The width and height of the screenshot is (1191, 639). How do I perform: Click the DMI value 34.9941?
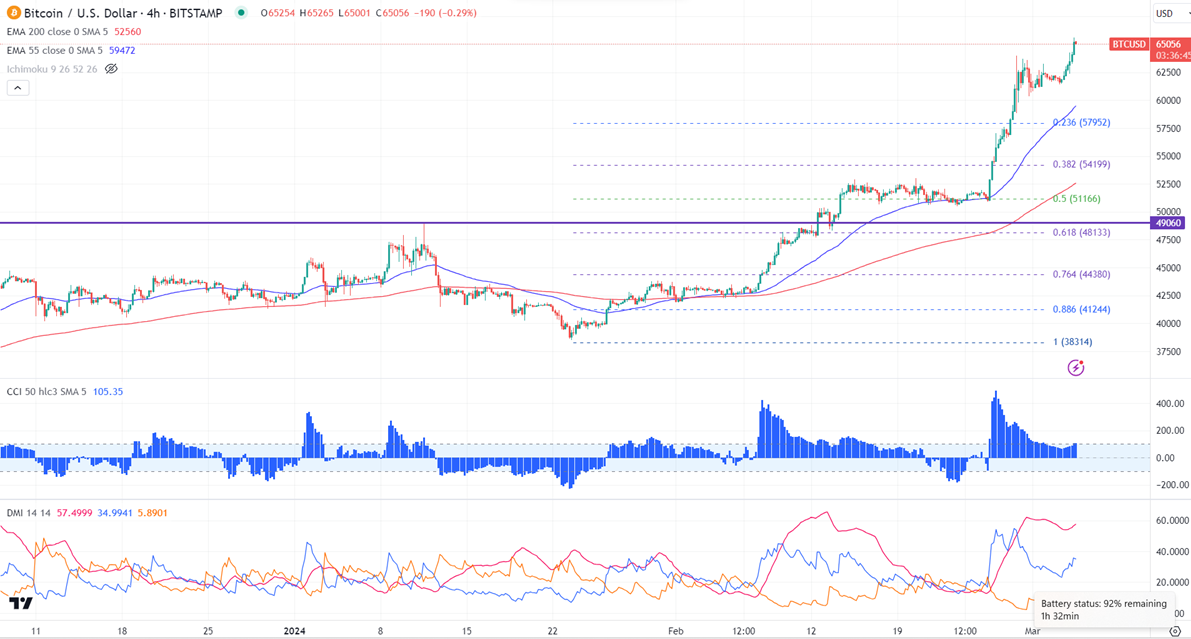[x=115, y=513]
